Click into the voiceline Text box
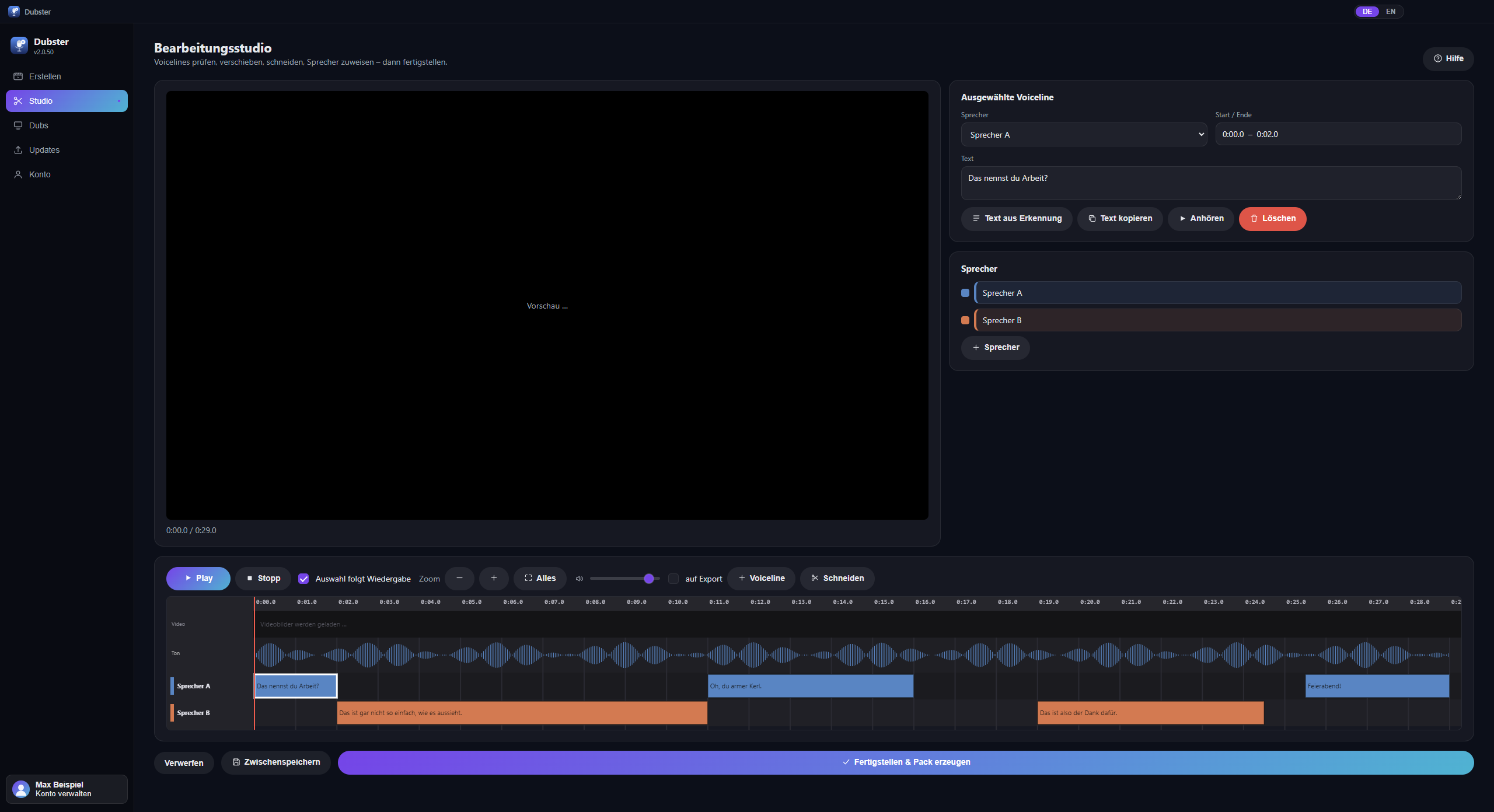 [1211, 183]
